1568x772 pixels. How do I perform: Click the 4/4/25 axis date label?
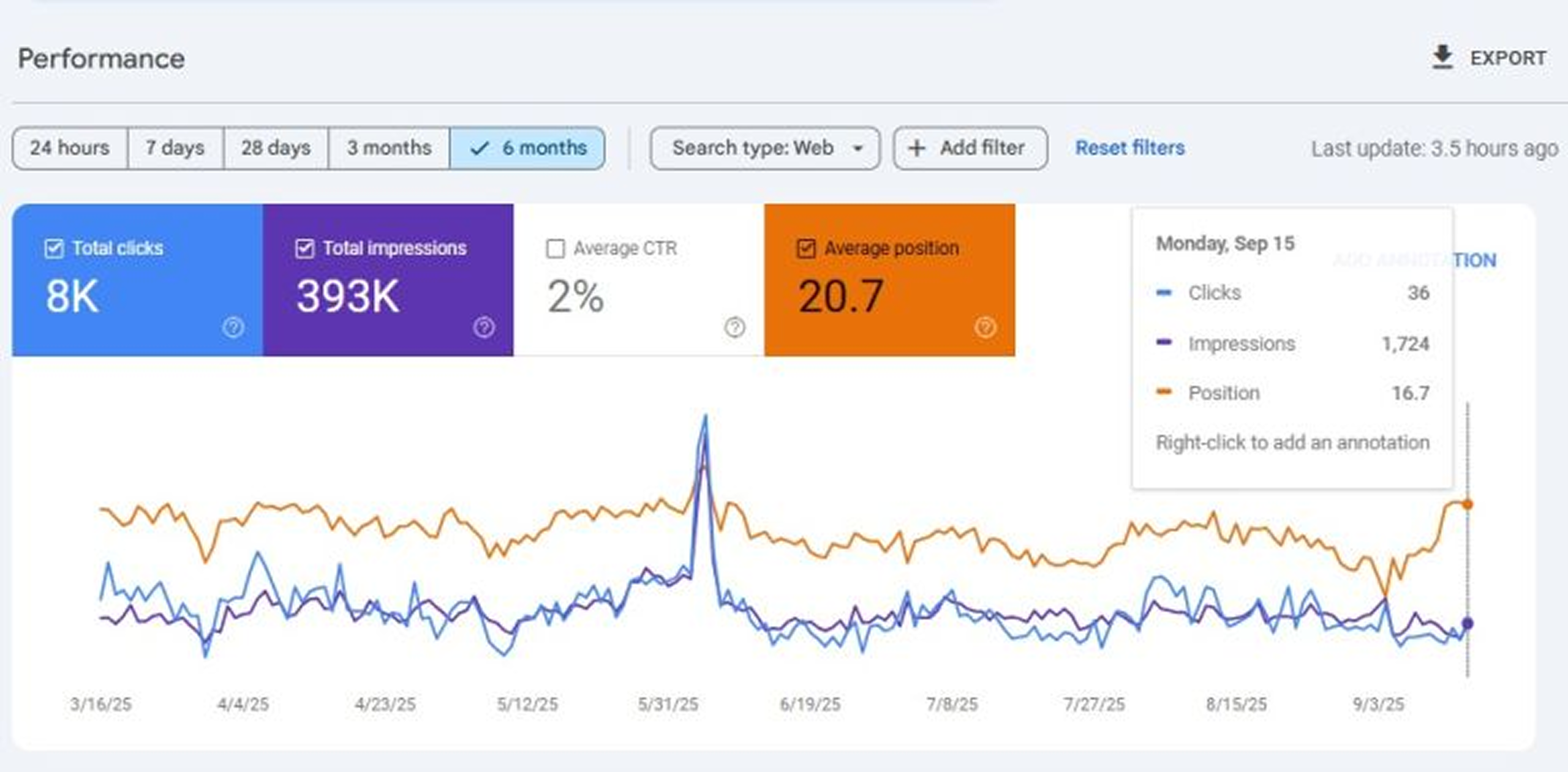click(x=243, y=704)
